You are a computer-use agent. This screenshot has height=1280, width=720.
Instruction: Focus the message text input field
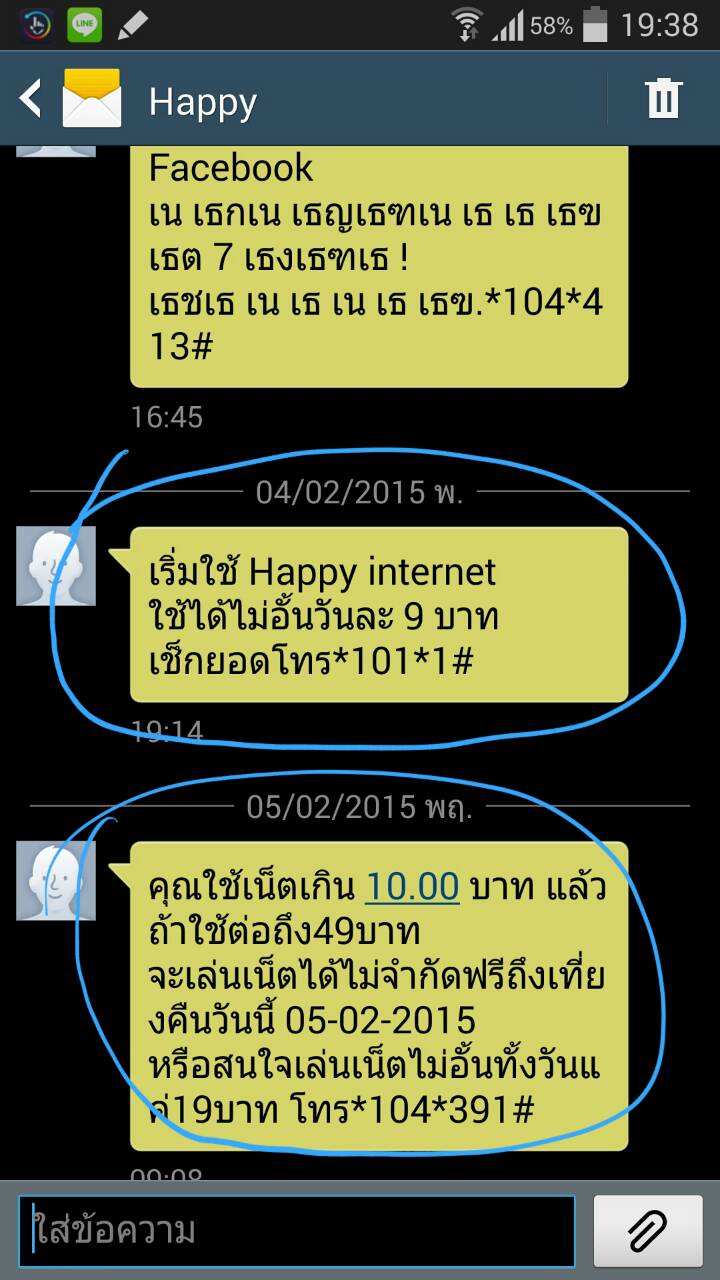[x=297, y=1231]
